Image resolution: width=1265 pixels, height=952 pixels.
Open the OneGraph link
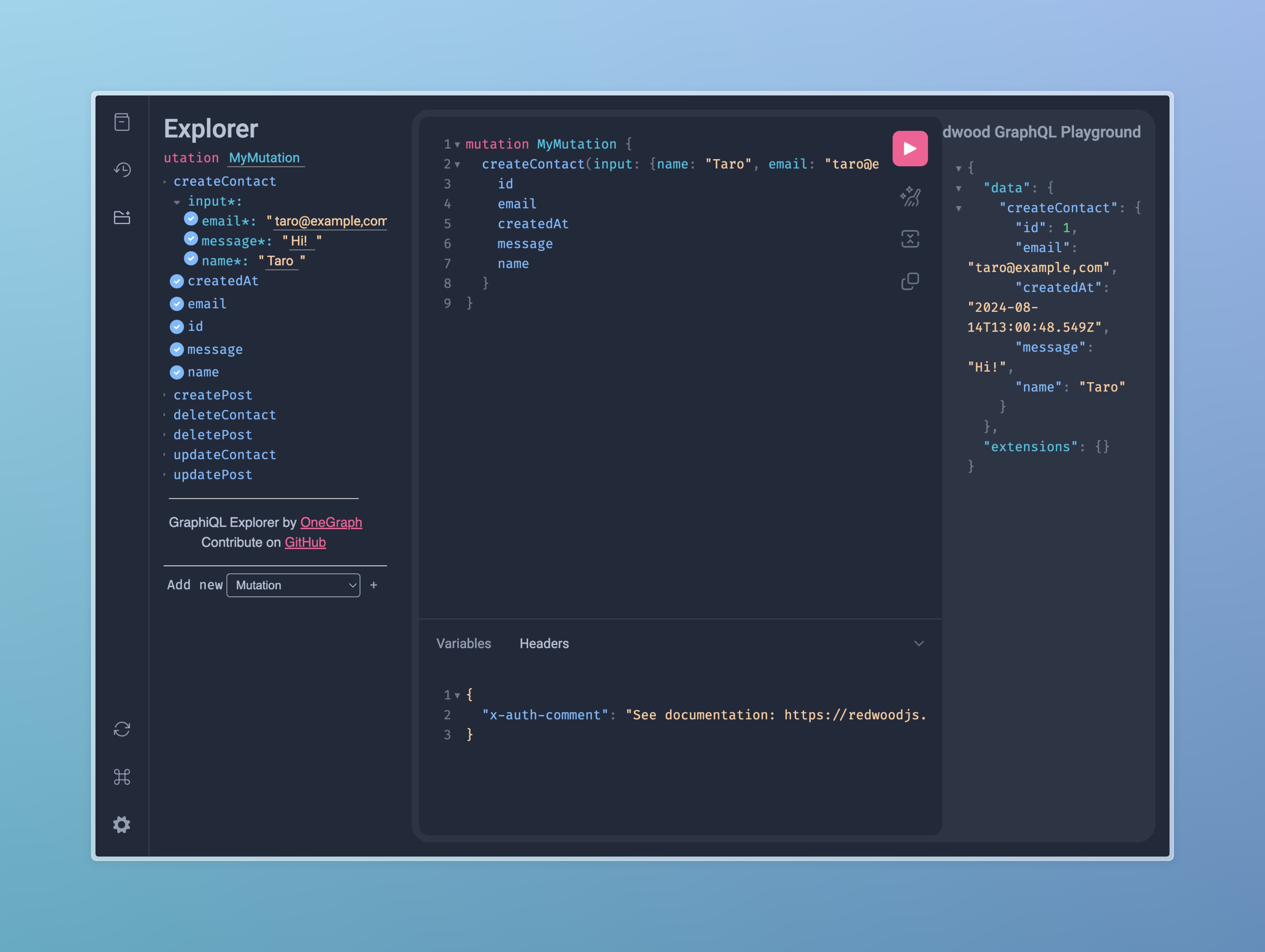coord(331,522)
